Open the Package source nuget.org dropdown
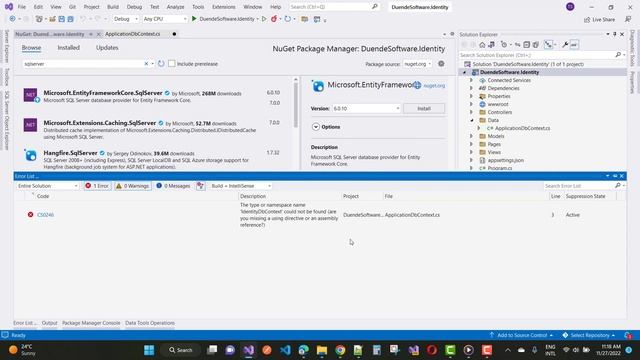Image resolution: width=640 pixels, height=360 pixels. click(417, 64)
